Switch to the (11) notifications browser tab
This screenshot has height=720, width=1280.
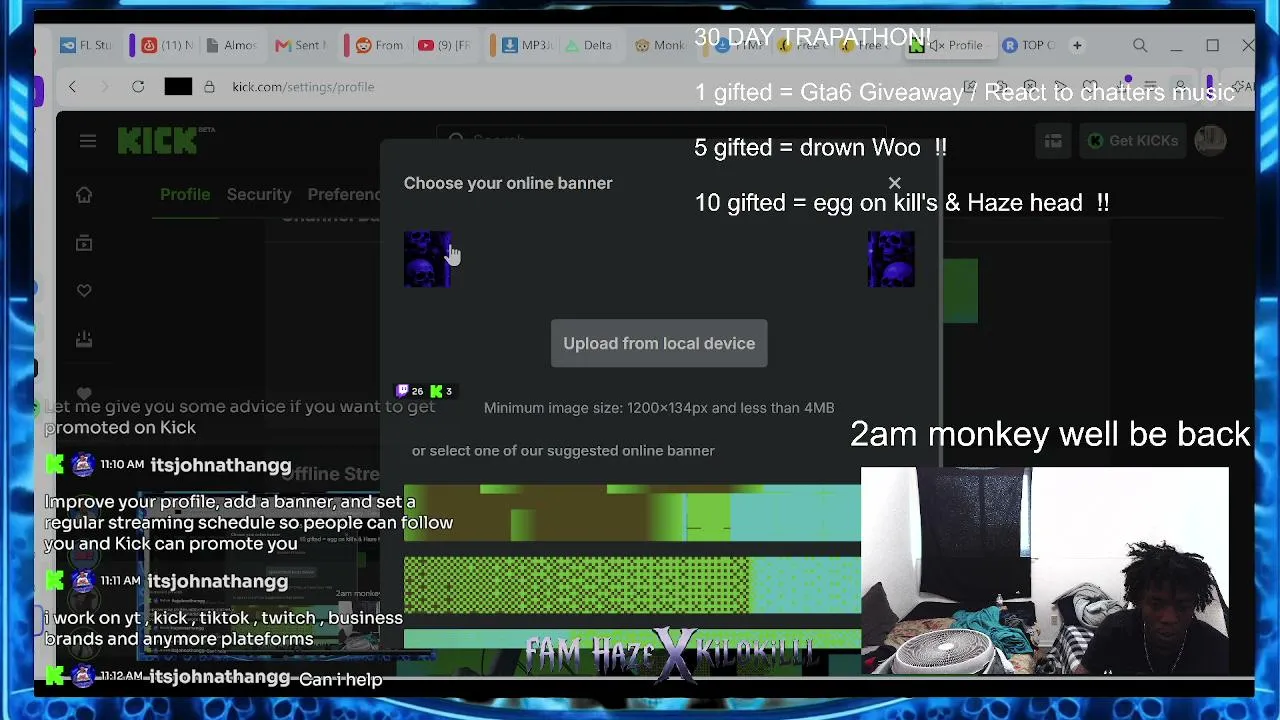point(168,45)
